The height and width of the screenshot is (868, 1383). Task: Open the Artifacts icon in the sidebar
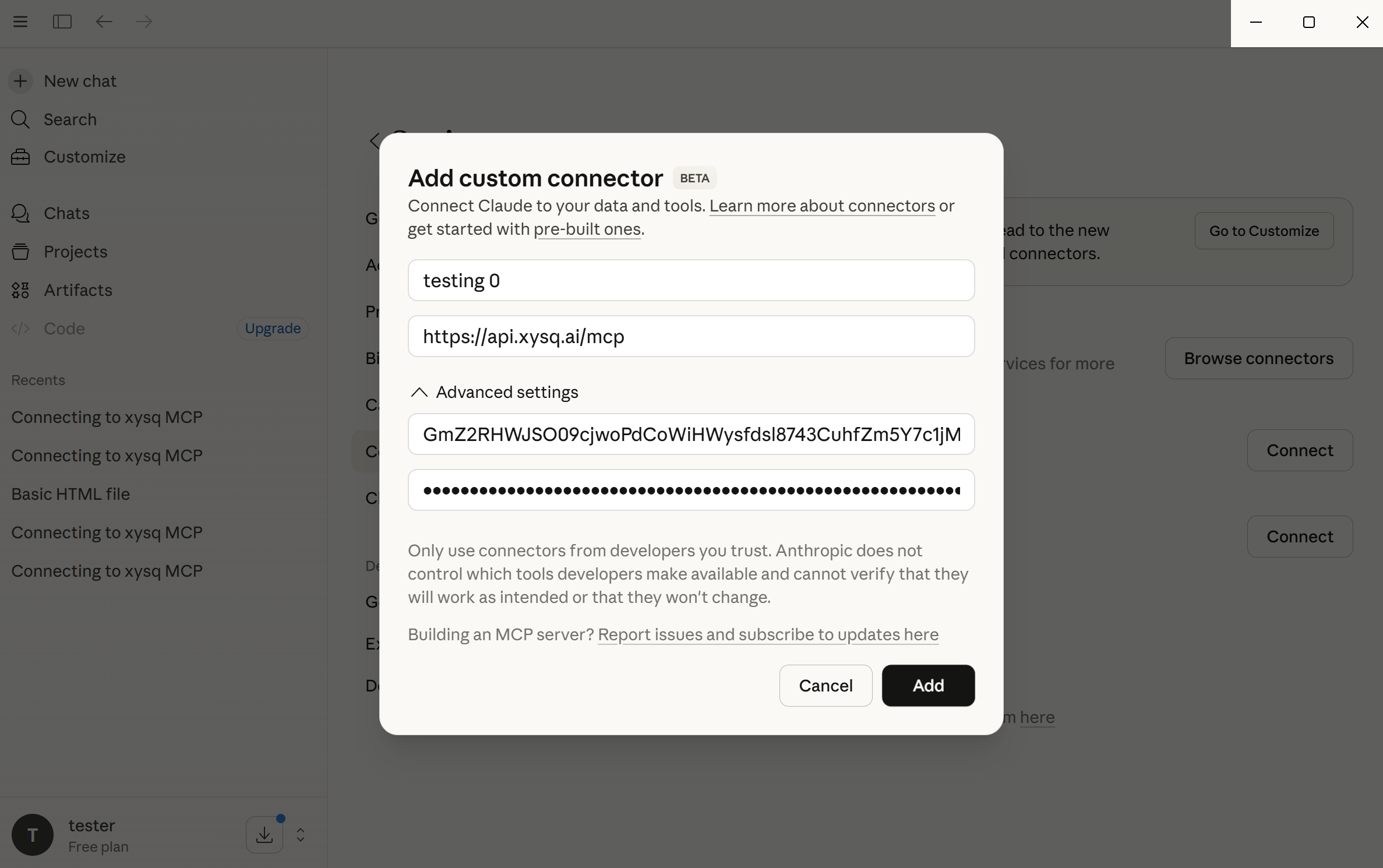tap(20, 290)
